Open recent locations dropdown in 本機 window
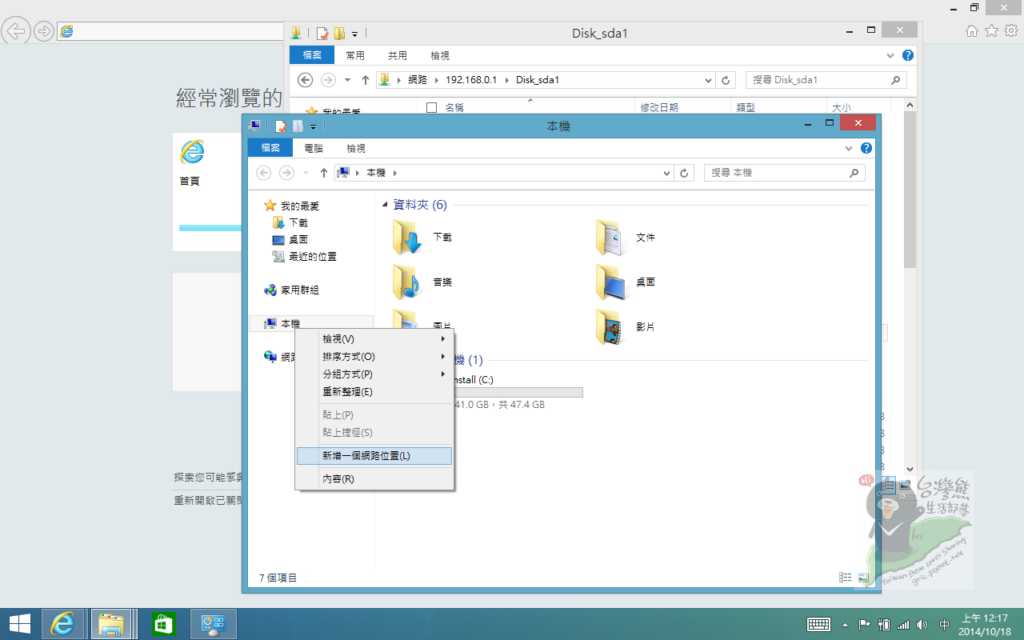Image resolution: width=1024 pixels, height=640 pixels. tap(306, 173)
